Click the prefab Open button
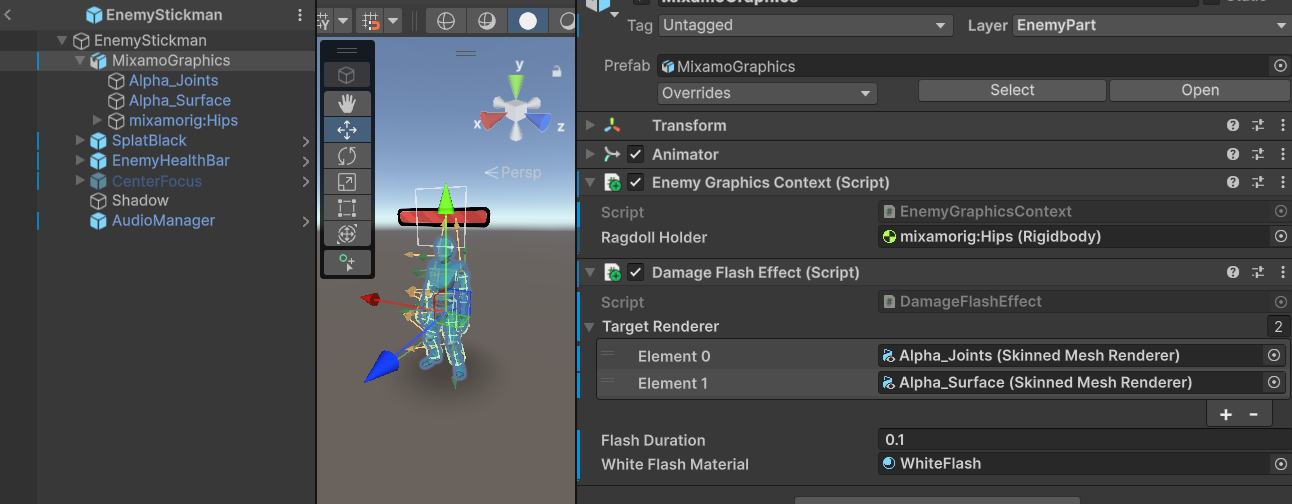The width and height of the screenshot is (1292, 504). point(1199,91)
